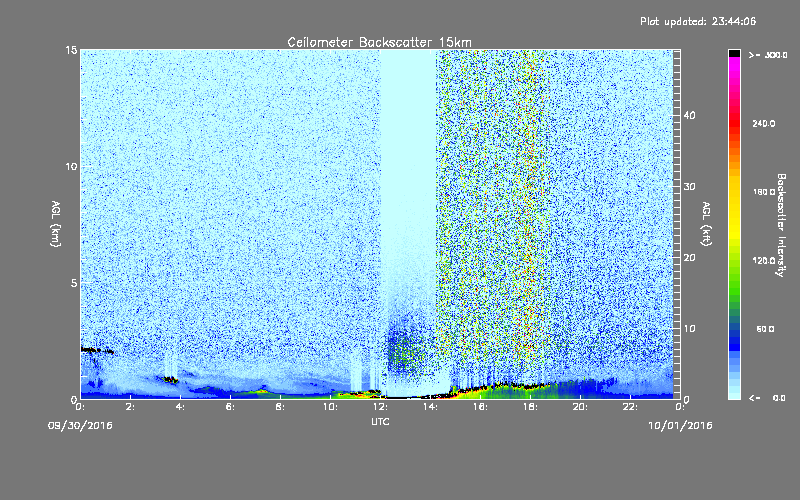
Task: Pick the '12:' hour tick label
Action: coord(381,407)
